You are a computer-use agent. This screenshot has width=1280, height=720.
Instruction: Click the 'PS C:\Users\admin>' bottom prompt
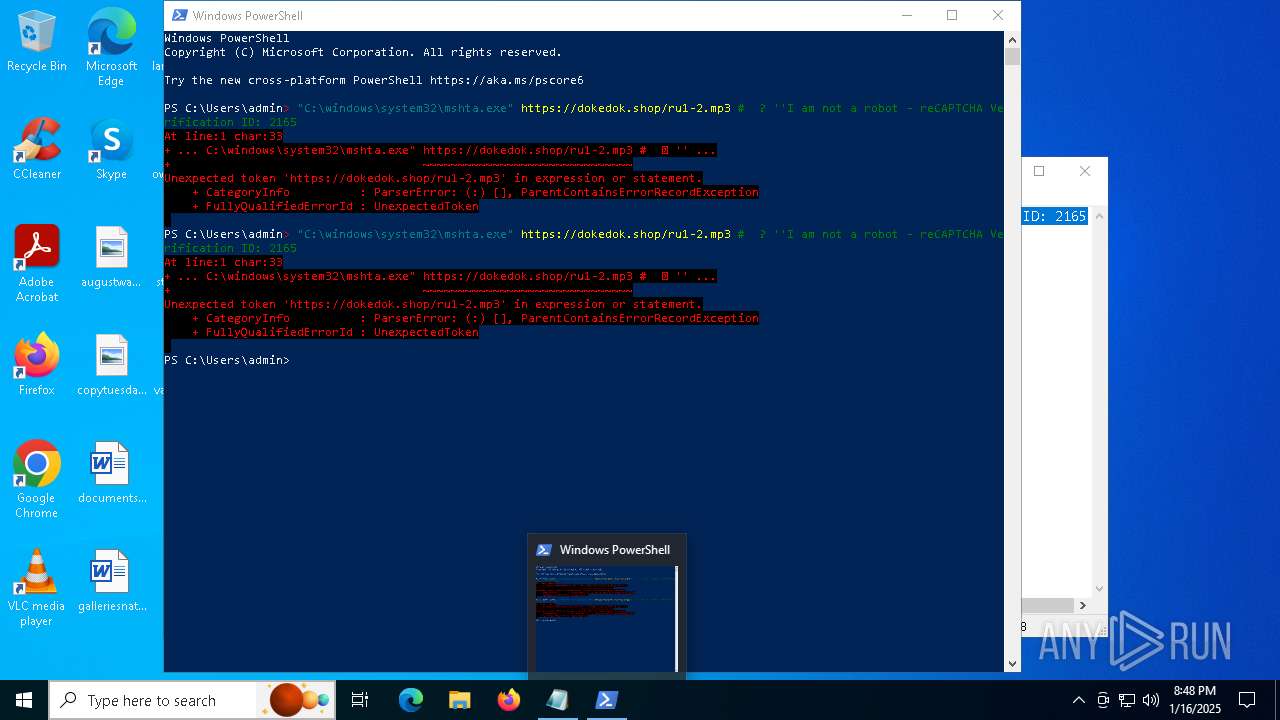coord(227,360)
